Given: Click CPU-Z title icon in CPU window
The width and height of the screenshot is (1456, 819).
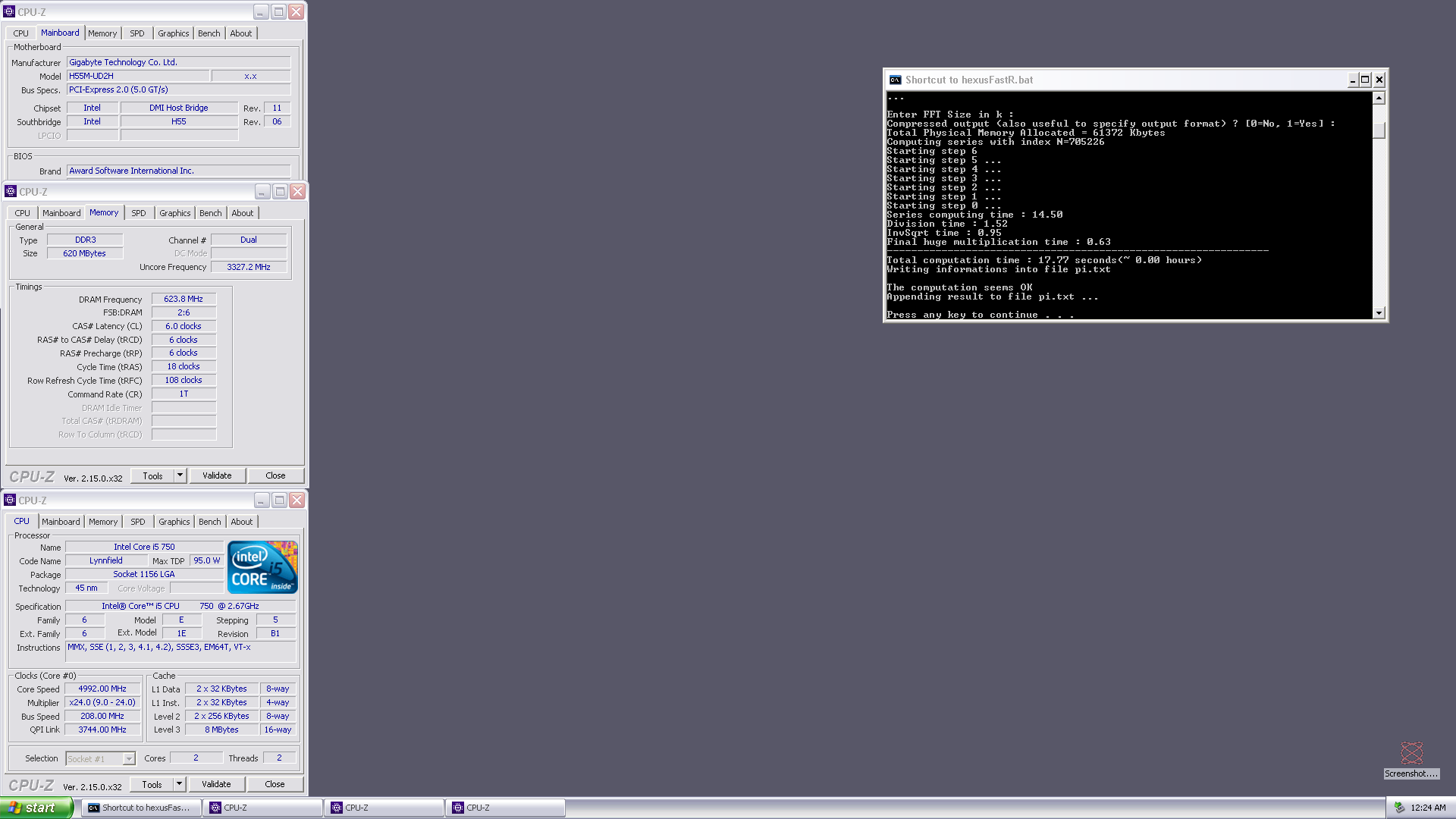Looking at the screenshot, I should (10, 500).
